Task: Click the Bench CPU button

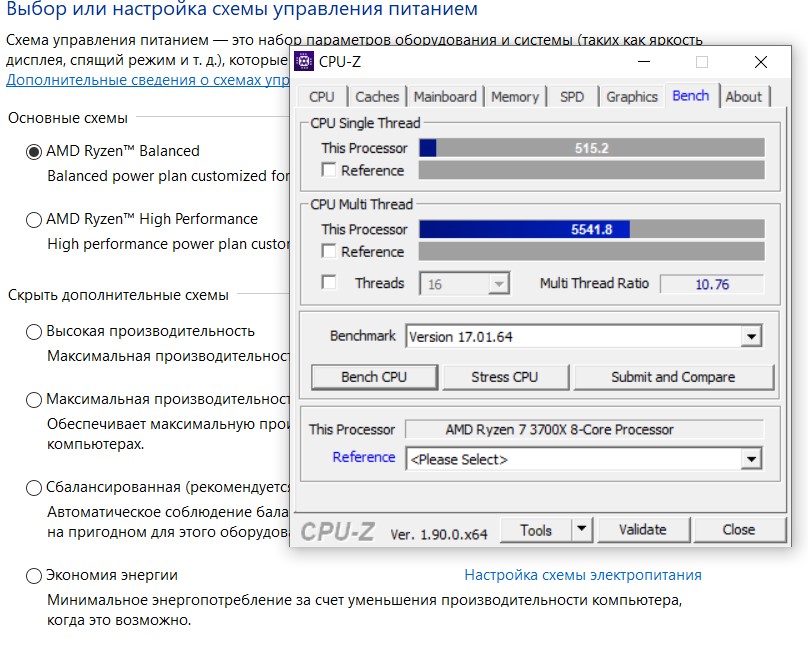Action: 374,377
